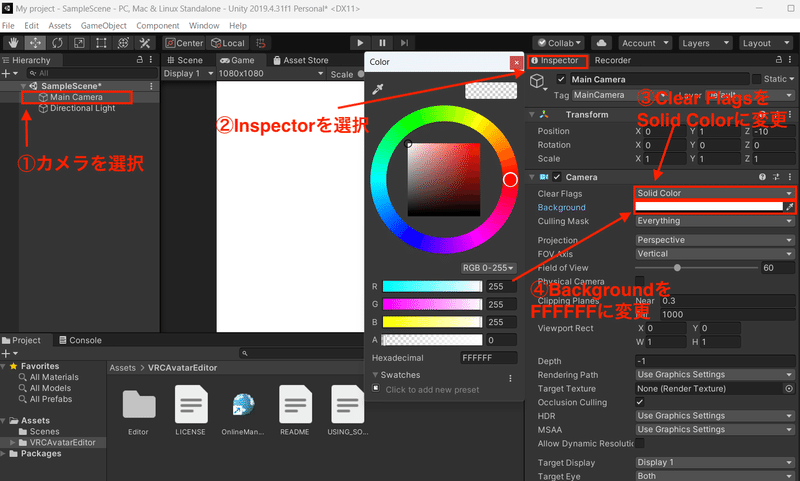Viewport: 800px width, 481px height.
Task: Click the Background color field
Action: pyautogui.click(x=709, y=207)
